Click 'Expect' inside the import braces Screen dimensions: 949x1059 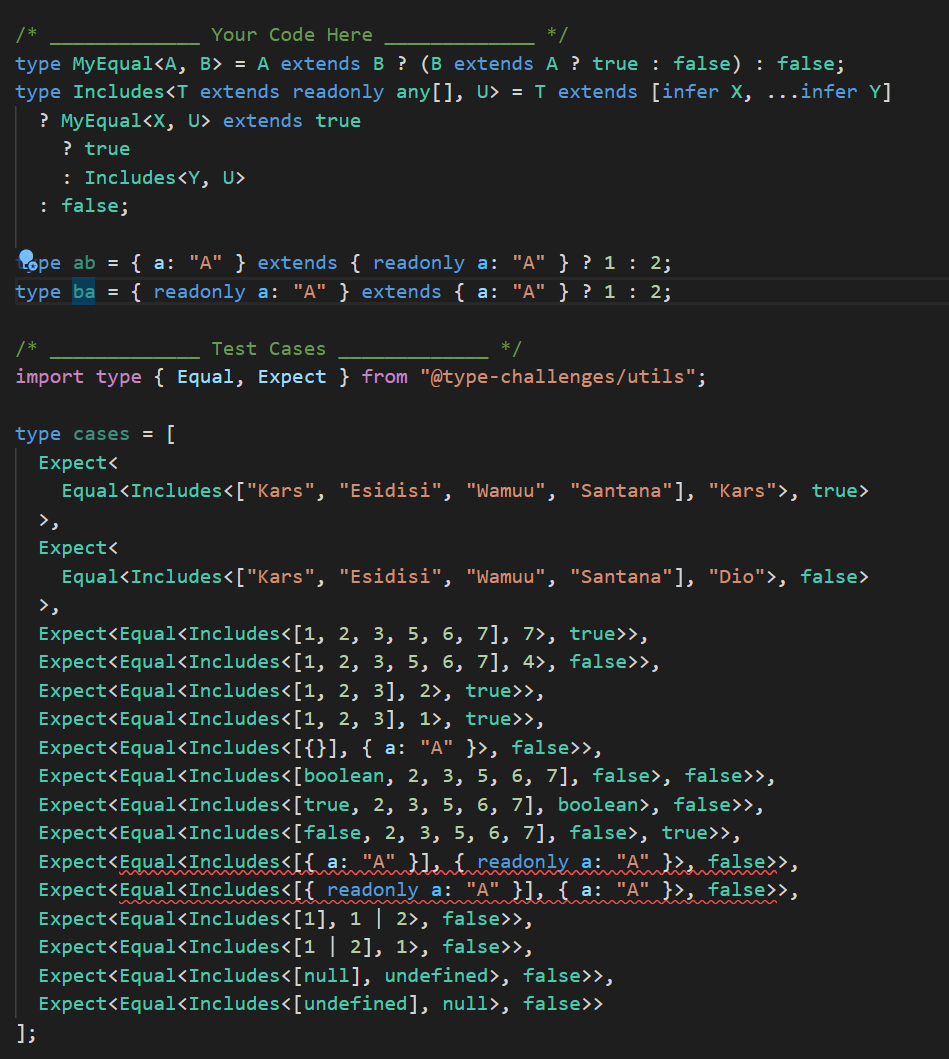pyautogui.click(x=292, y=377)
